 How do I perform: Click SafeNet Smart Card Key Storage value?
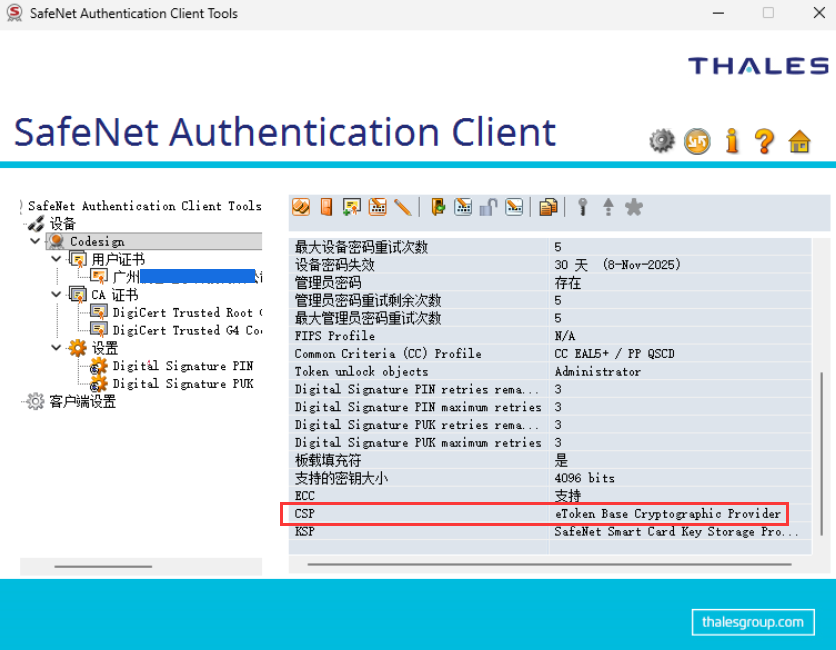[677, 532]
